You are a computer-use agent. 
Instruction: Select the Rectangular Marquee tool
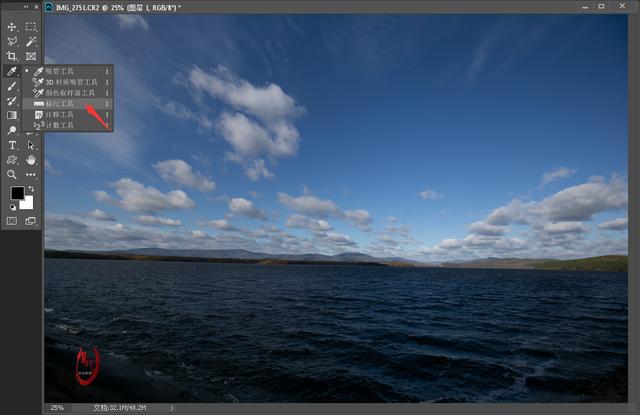click(x=31, y=27)
